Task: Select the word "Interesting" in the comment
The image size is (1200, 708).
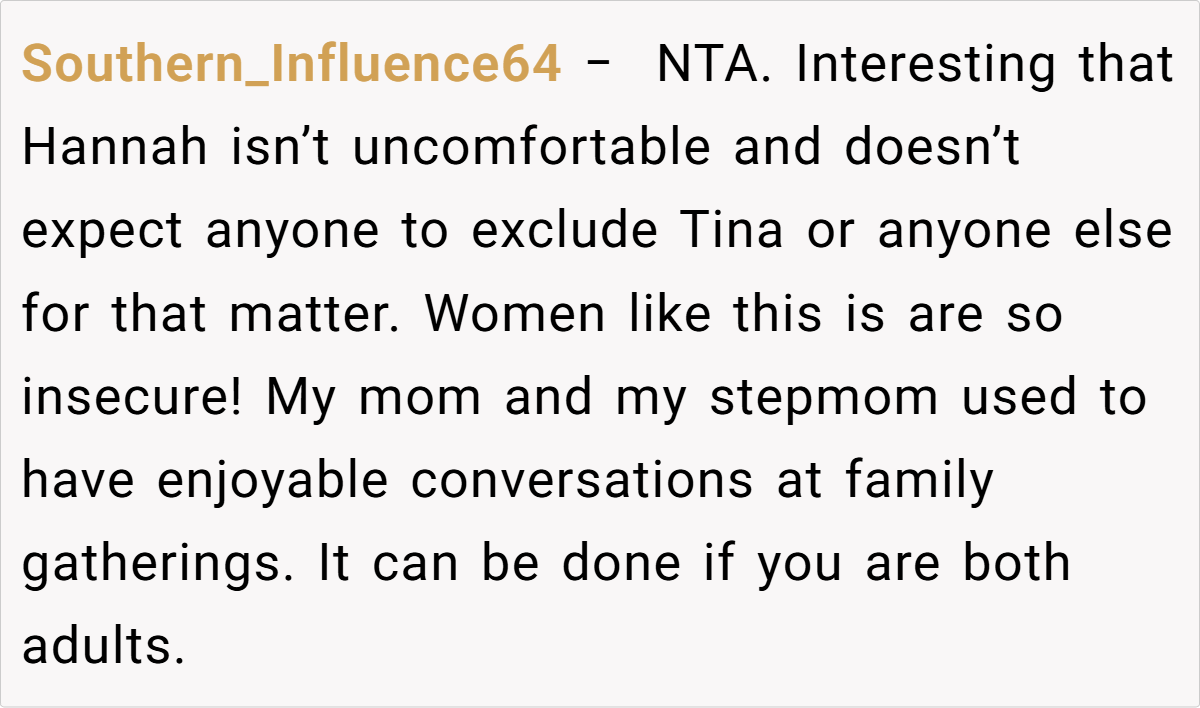Action: click(x=925, y=65)
